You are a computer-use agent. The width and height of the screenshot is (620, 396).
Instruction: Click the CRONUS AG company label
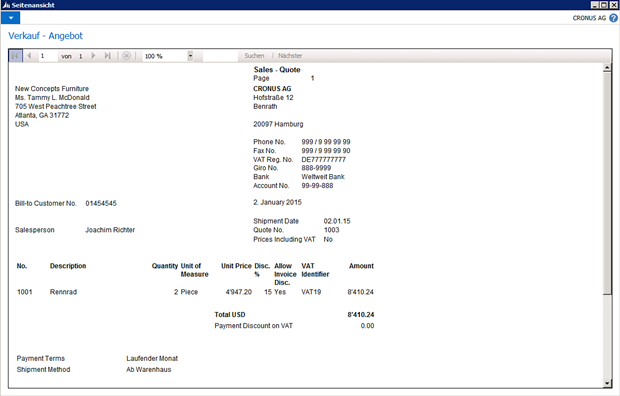coord(589,18)
